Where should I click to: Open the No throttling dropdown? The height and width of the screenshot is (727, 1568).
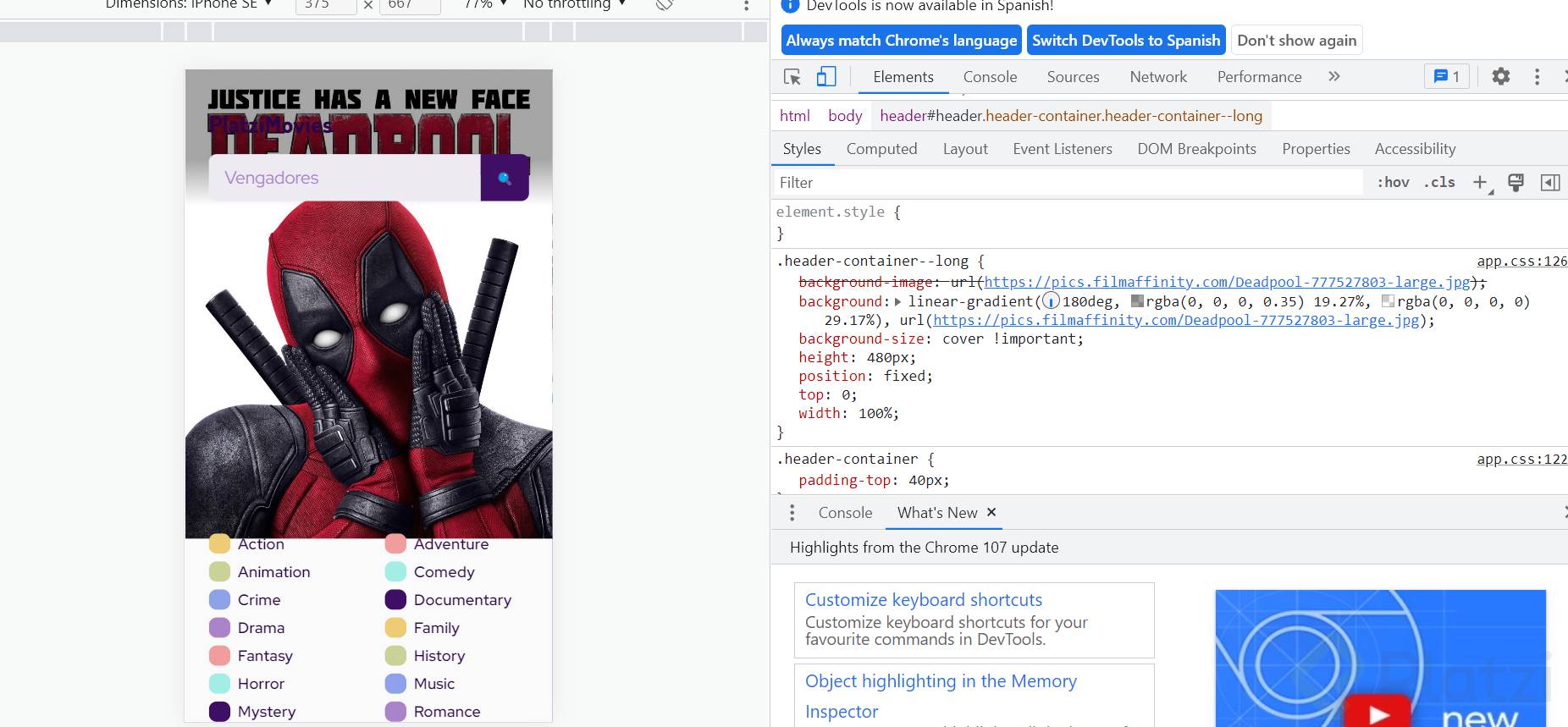click(574, 4)
